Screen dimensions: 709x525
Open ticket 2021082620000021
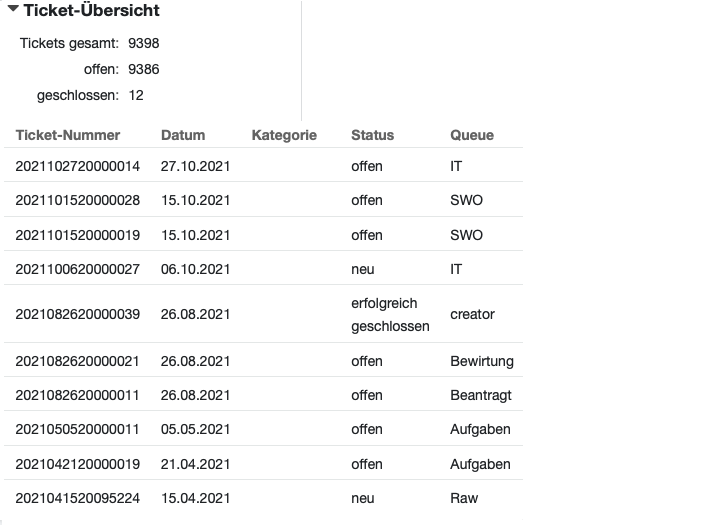tap(77, 361)
